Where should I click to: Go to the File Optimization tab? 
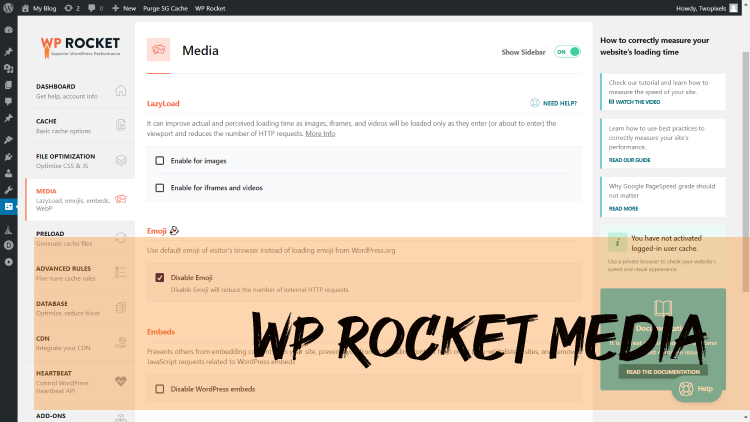click(x=80, y=161)
